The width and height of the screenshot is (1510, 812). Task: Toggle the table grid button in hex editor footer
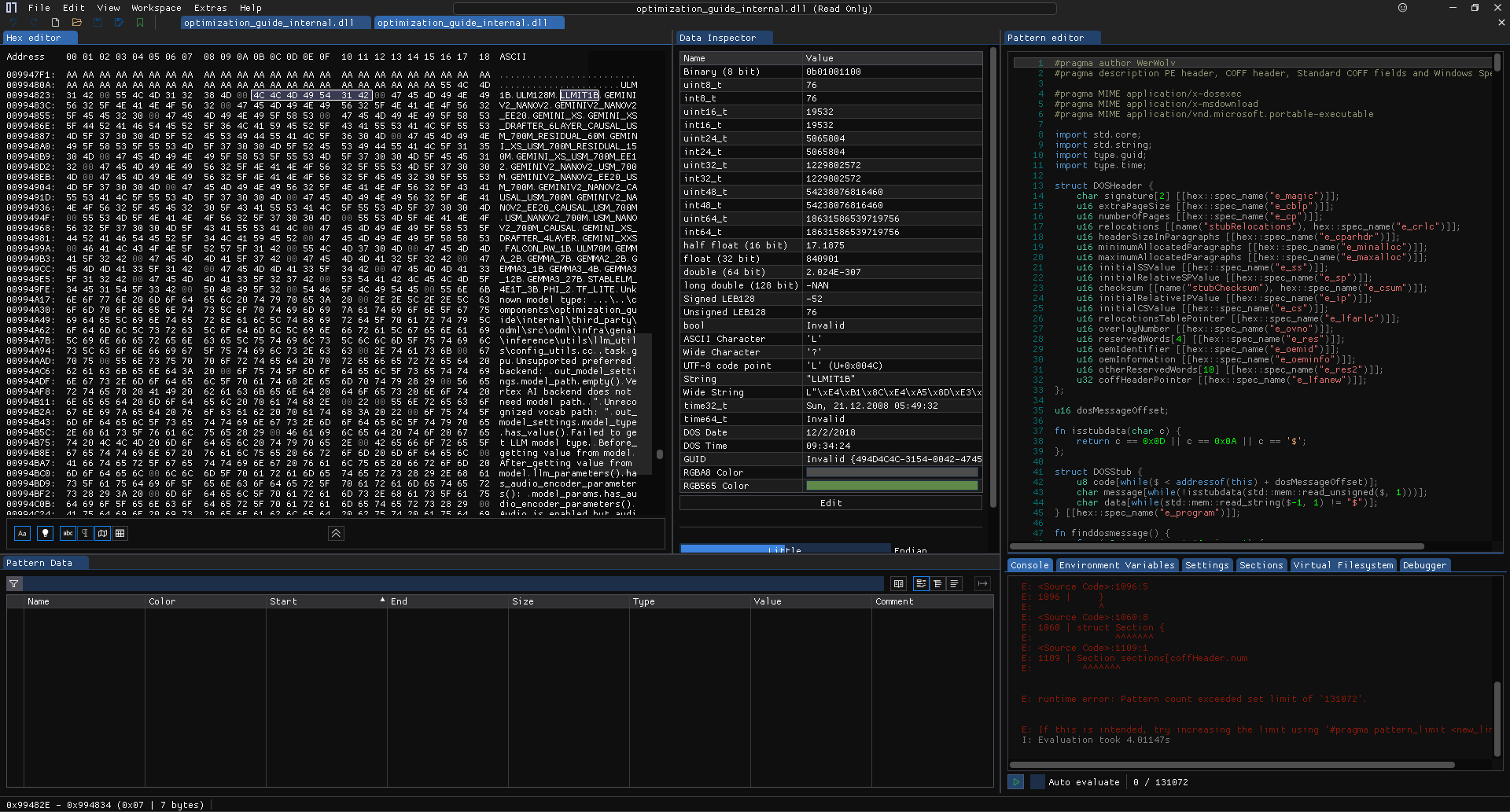pos(120,534)
